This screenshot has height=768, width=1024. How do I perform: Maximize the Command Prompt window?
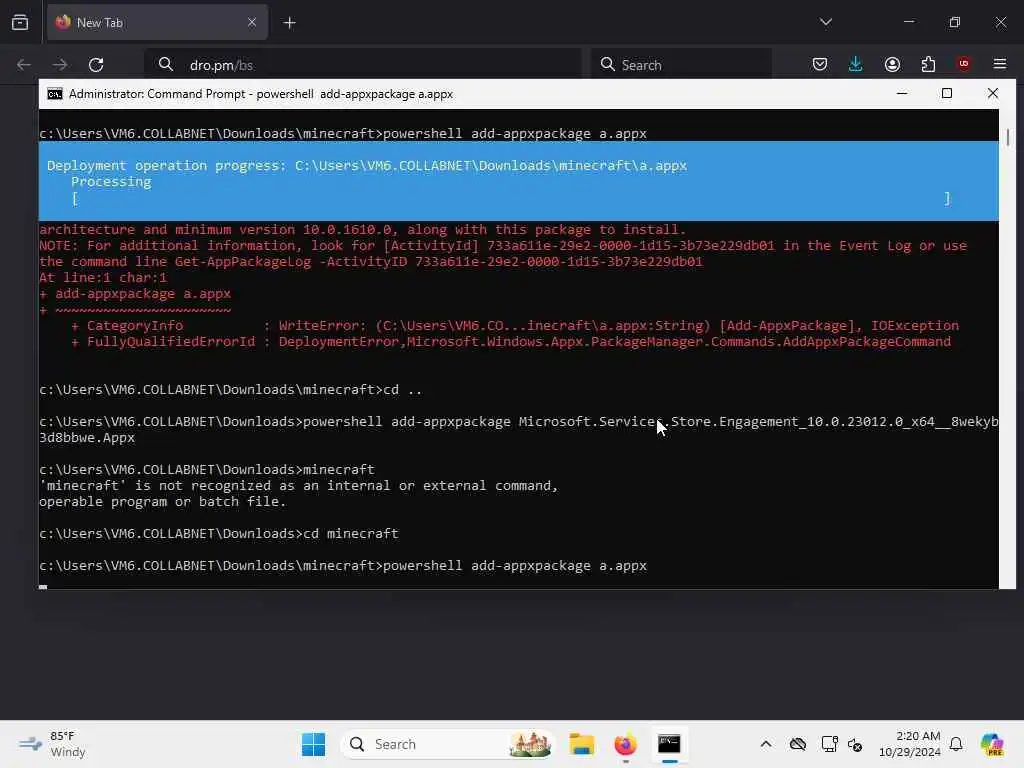point(947,93)
